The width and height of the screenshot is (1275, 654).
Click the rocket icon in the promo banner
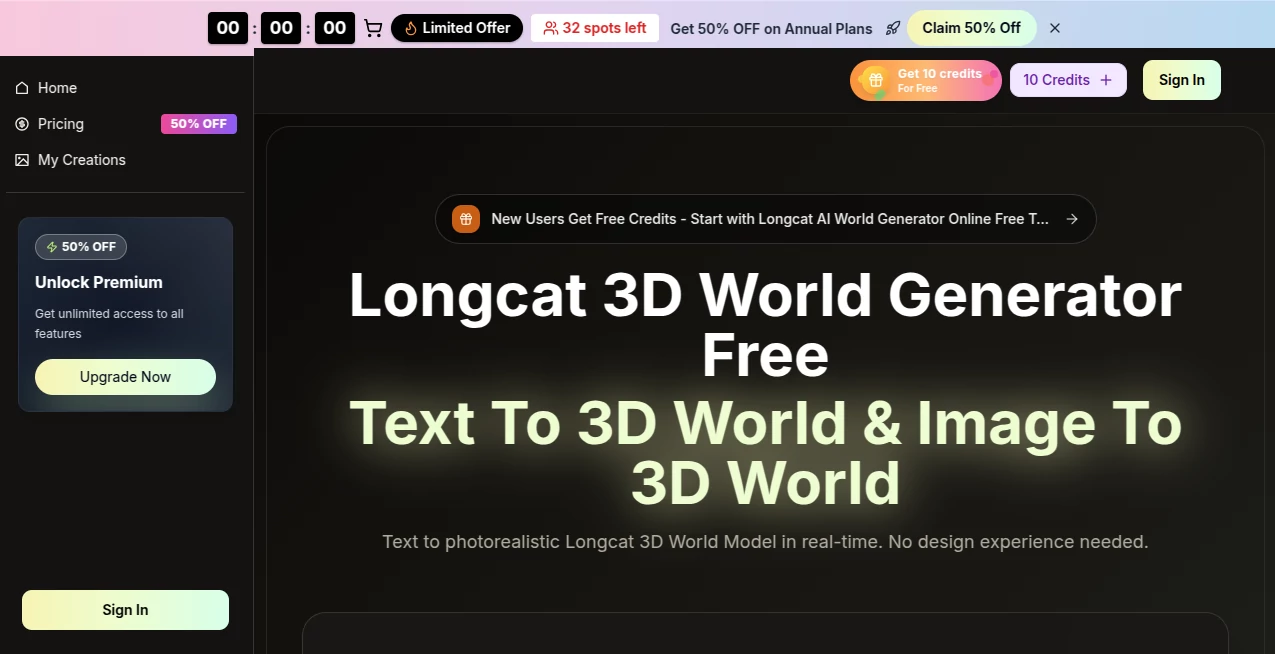[893, 28]
